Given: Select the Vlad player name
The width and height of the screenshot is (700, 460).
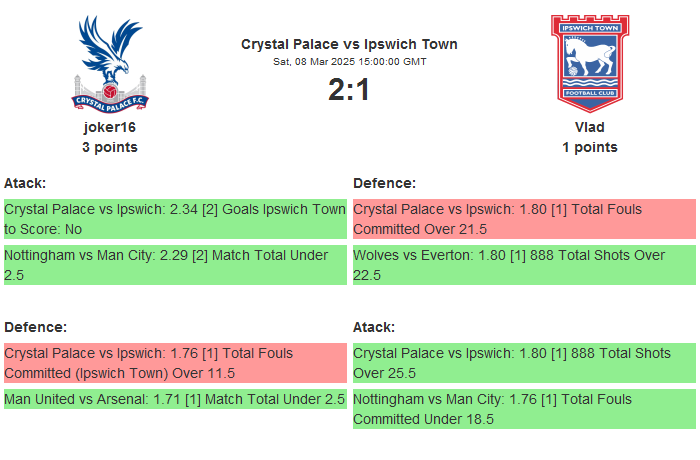Looking at the screenshot, I should (590, 127).
